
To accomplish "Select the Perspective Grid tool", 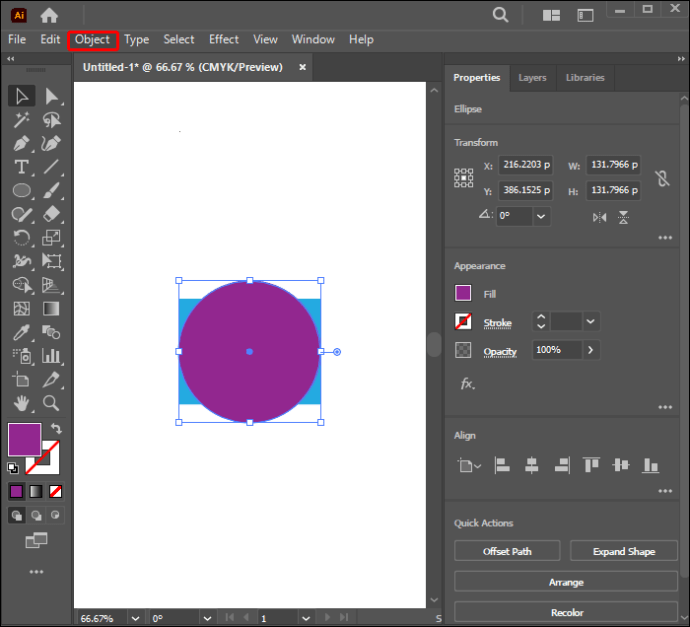I will pos(51,285).
